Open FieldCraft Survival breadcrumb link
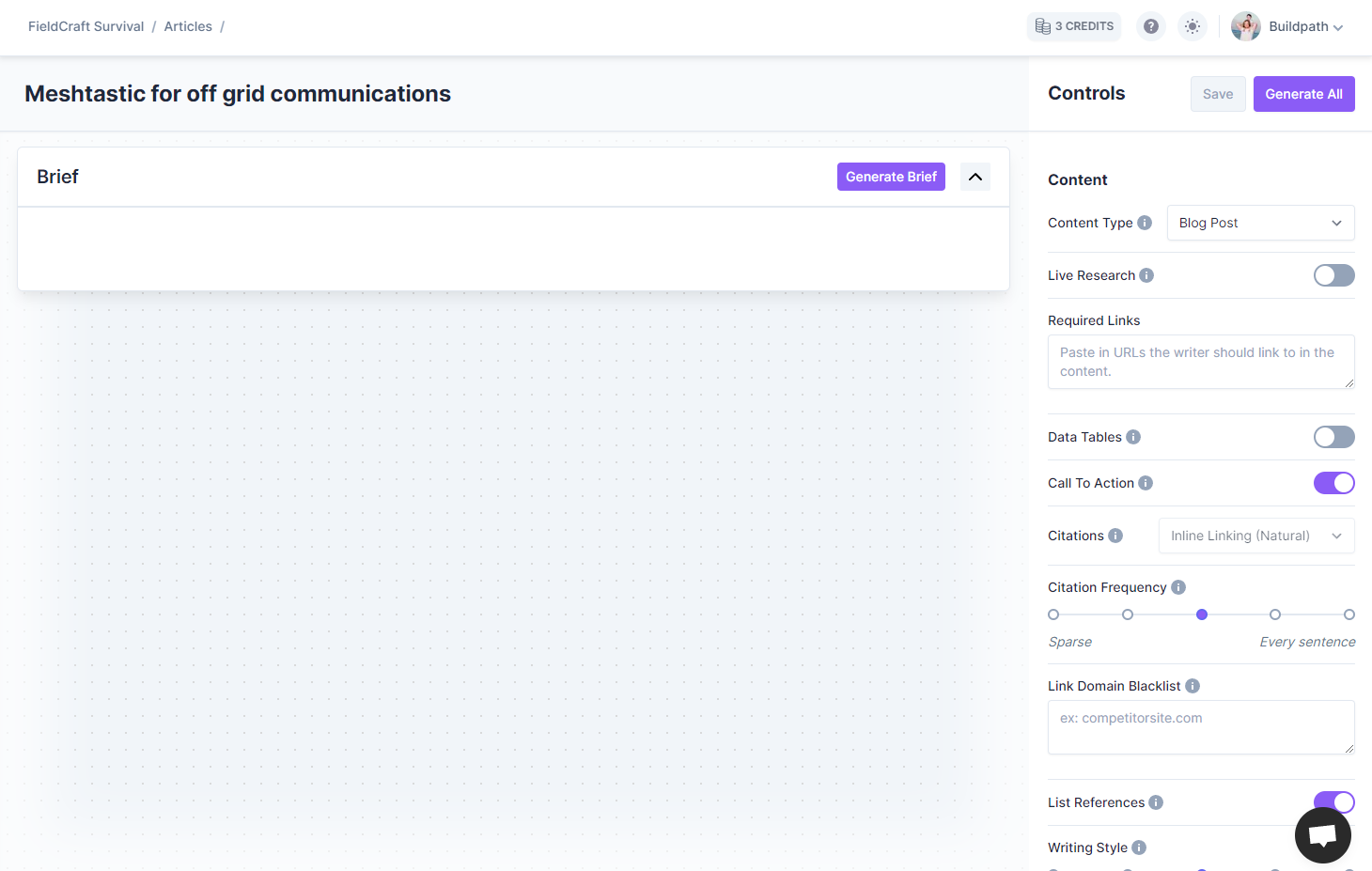 (86, 26)
